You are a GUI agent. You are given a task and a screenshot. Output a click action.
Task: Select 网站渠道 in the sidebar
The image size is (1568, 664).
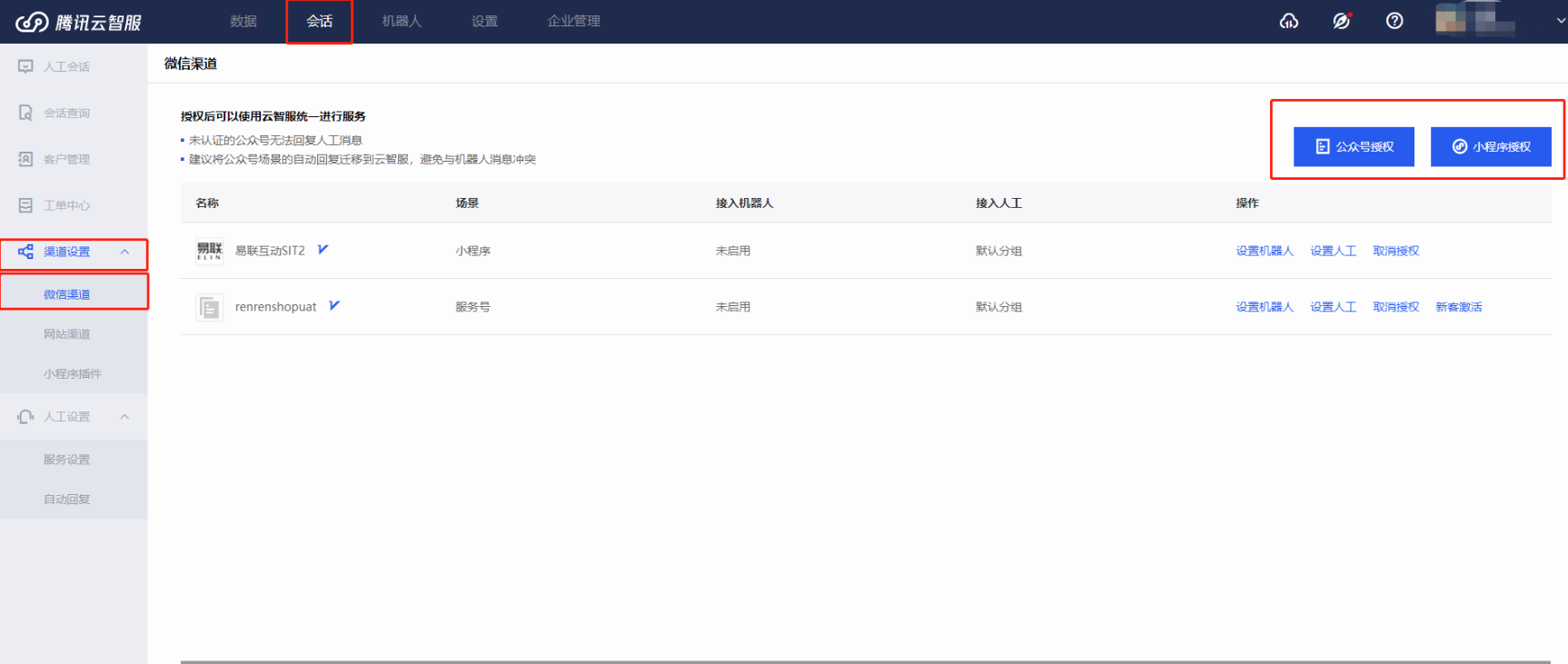[66, 334]
